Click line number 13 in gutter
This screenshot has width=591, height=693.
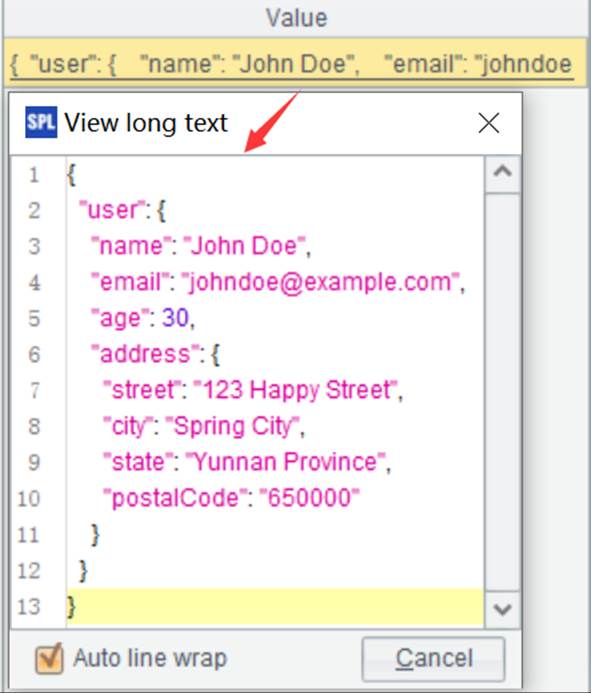coord(29,607)
